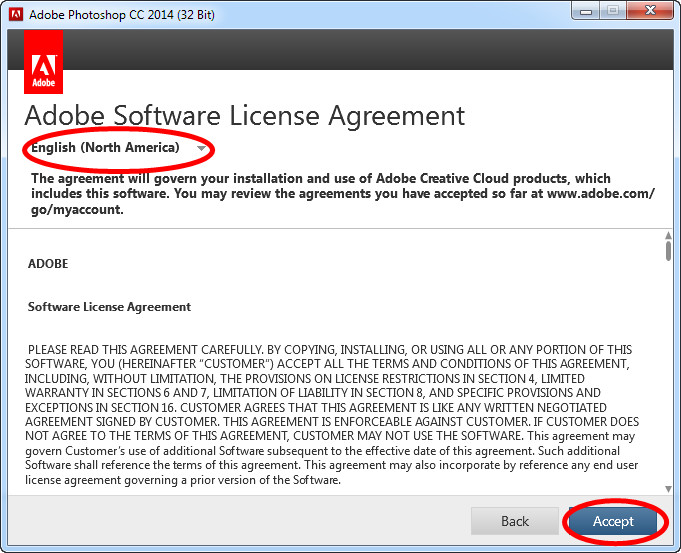
Task: Click the 'go/myaccount.' text
Action: (77, 210)
